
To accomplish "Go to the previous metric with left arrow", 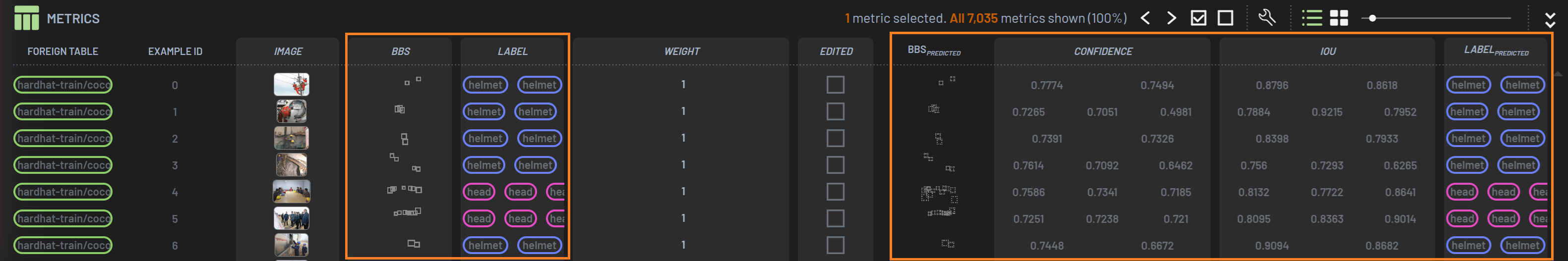I will click(1145, 18).
